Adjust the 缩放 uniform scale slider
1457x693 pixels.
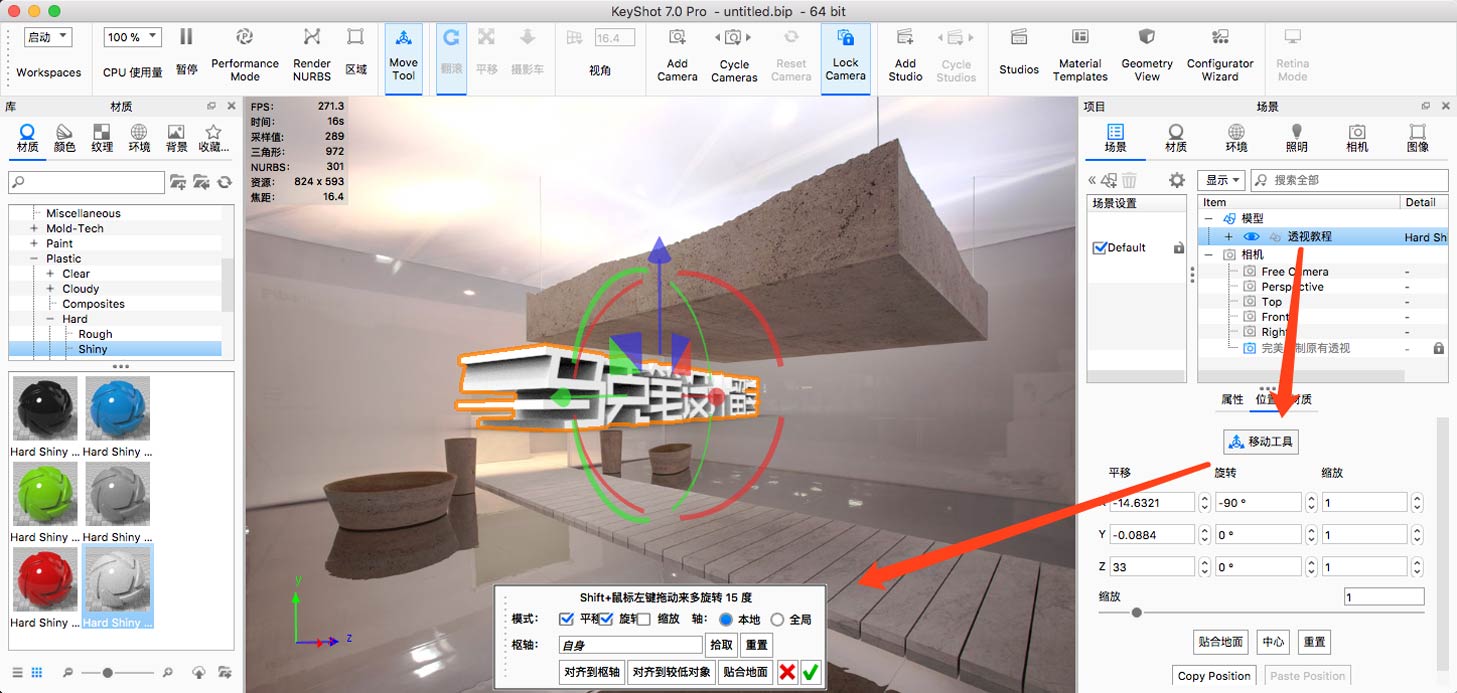coord(1136,612)
